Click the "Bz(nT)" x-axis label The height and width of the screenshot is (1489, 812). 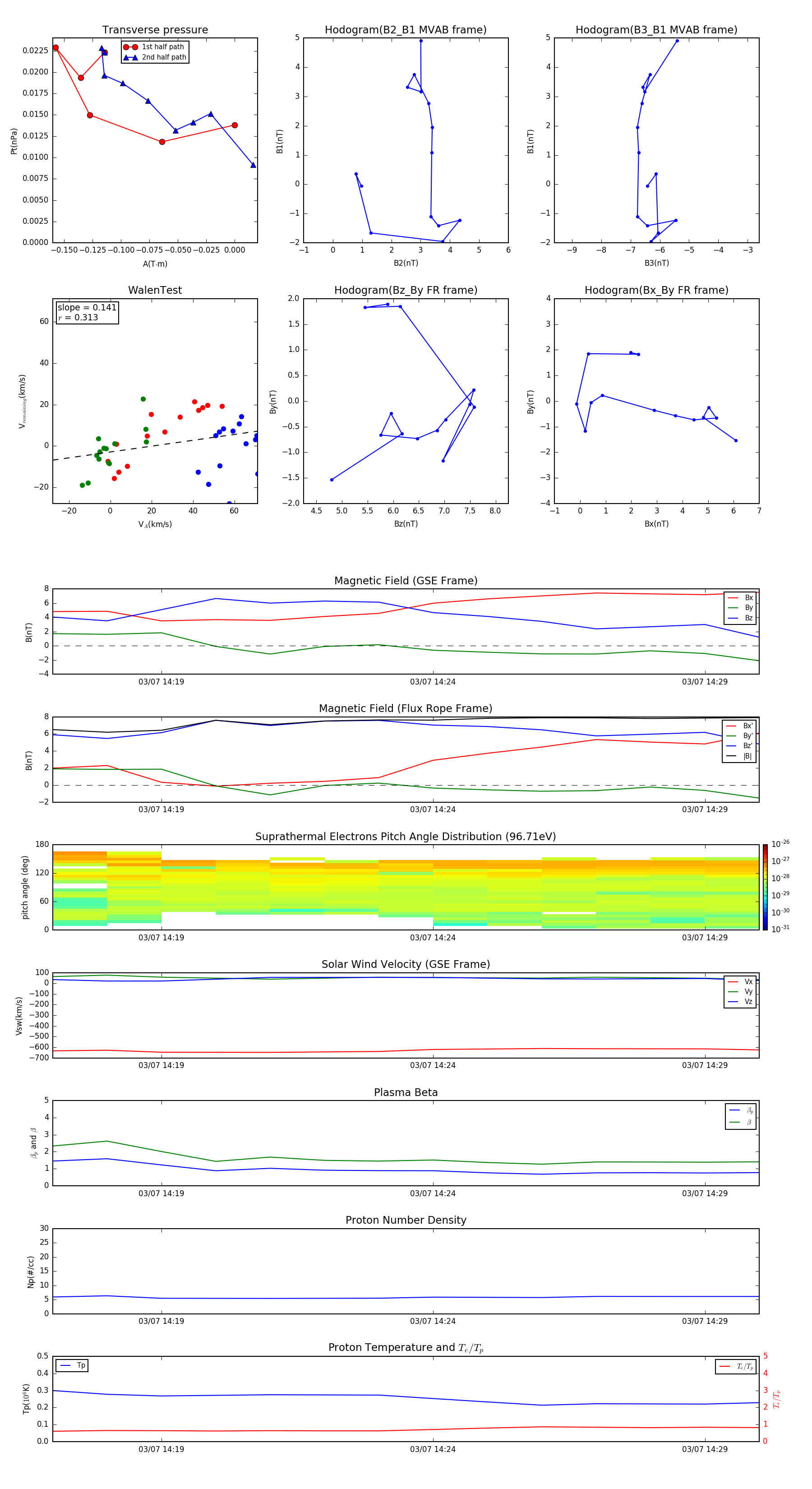click(x=406, y=524)
